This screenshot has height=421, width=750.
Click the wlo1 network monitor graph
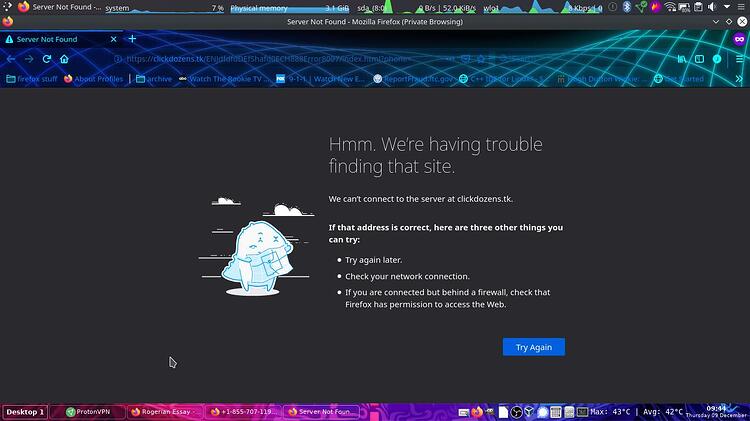[542, 8]
